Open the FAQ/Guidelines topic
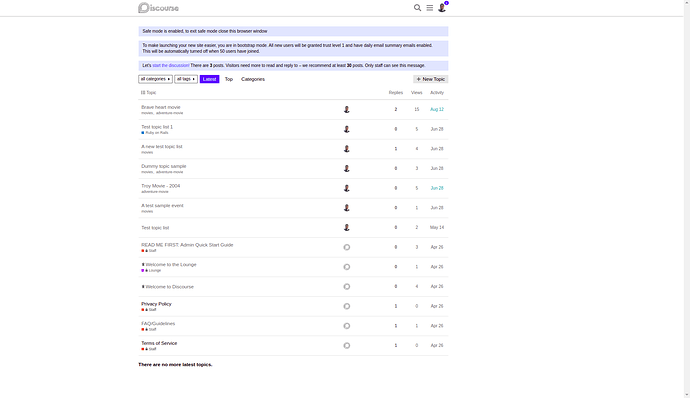Viewport: 690px width, 398px height. (158, 324)
